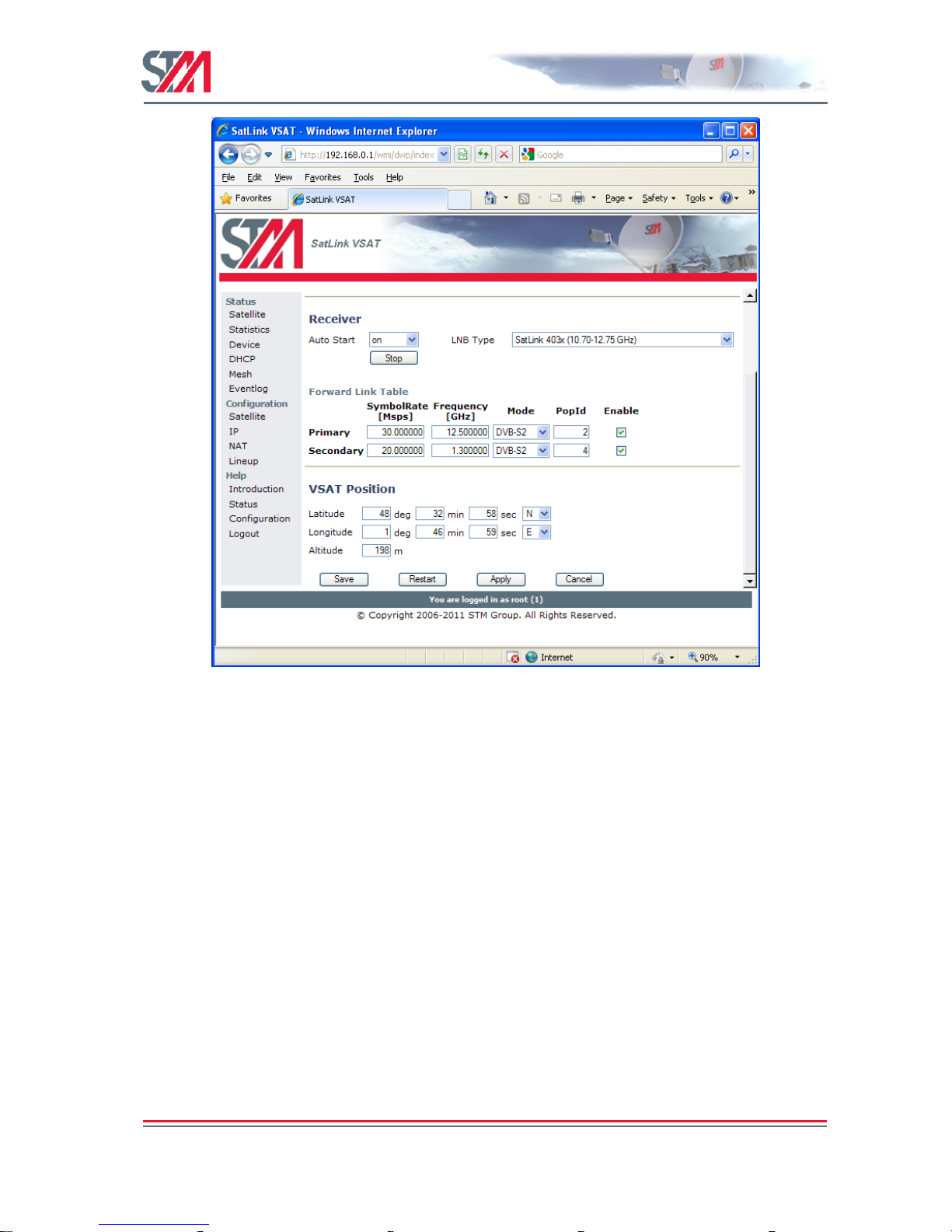Go back with the browser Back arrow

coord(228,154)
